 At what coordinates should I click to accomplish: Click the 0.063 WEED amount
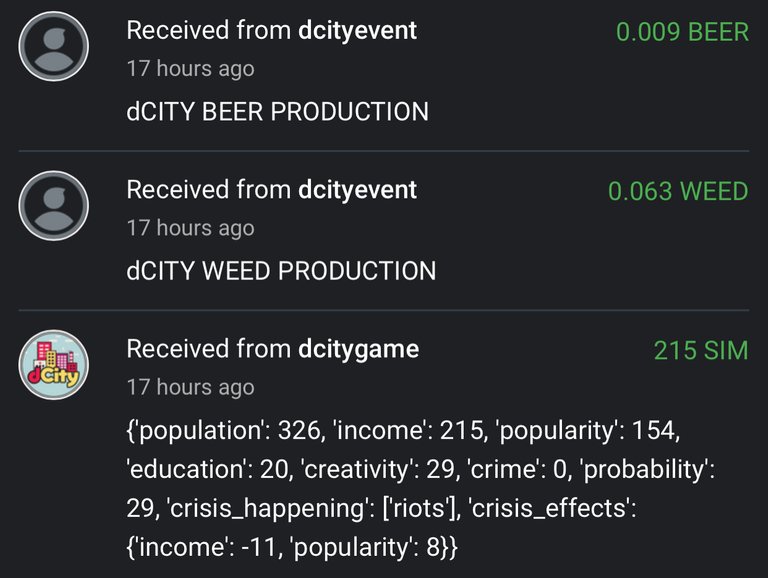point(678,191)
